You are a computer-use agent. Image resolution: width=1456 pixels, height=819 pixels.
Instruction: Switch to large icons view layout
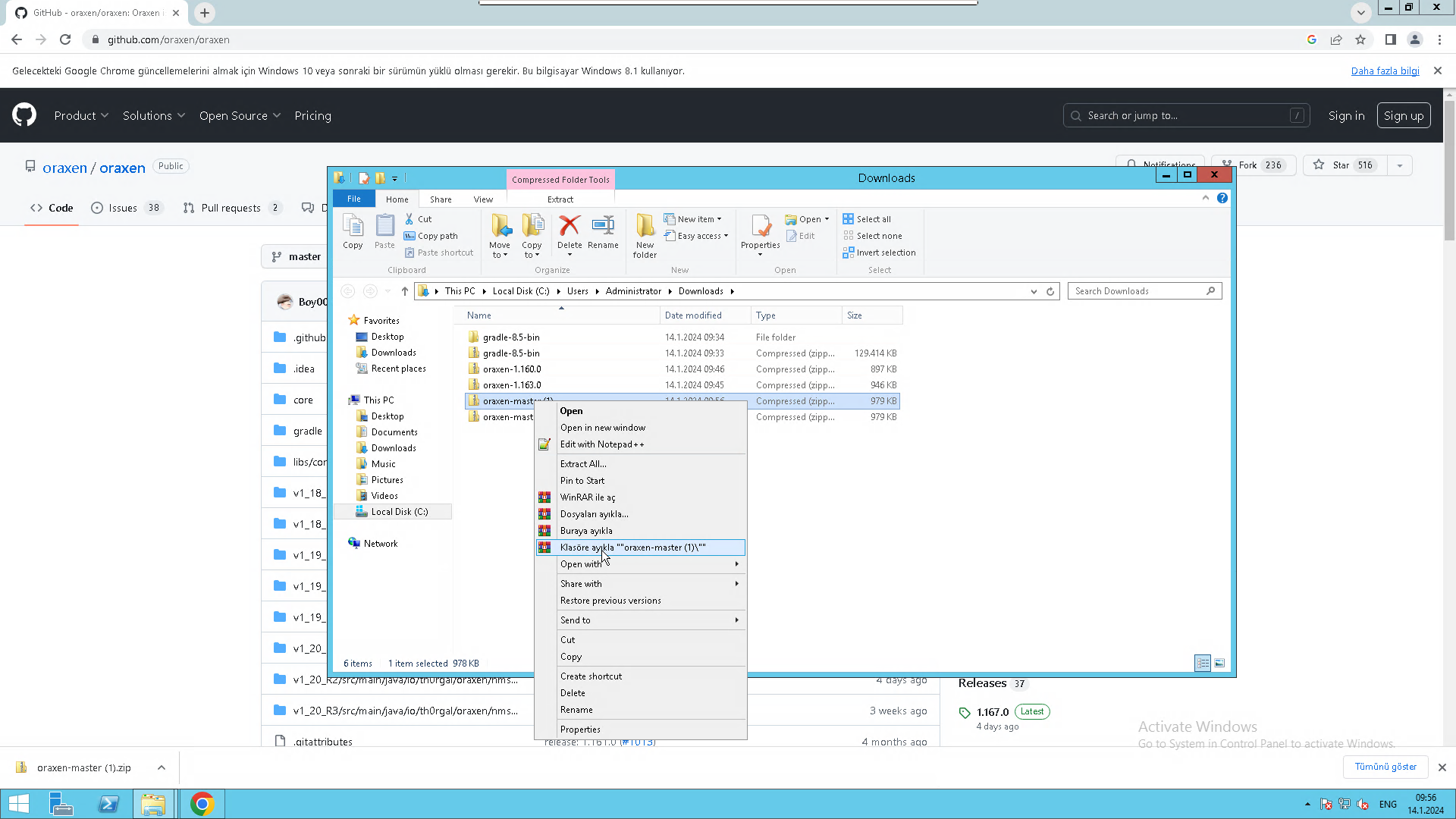point(1219,663)
